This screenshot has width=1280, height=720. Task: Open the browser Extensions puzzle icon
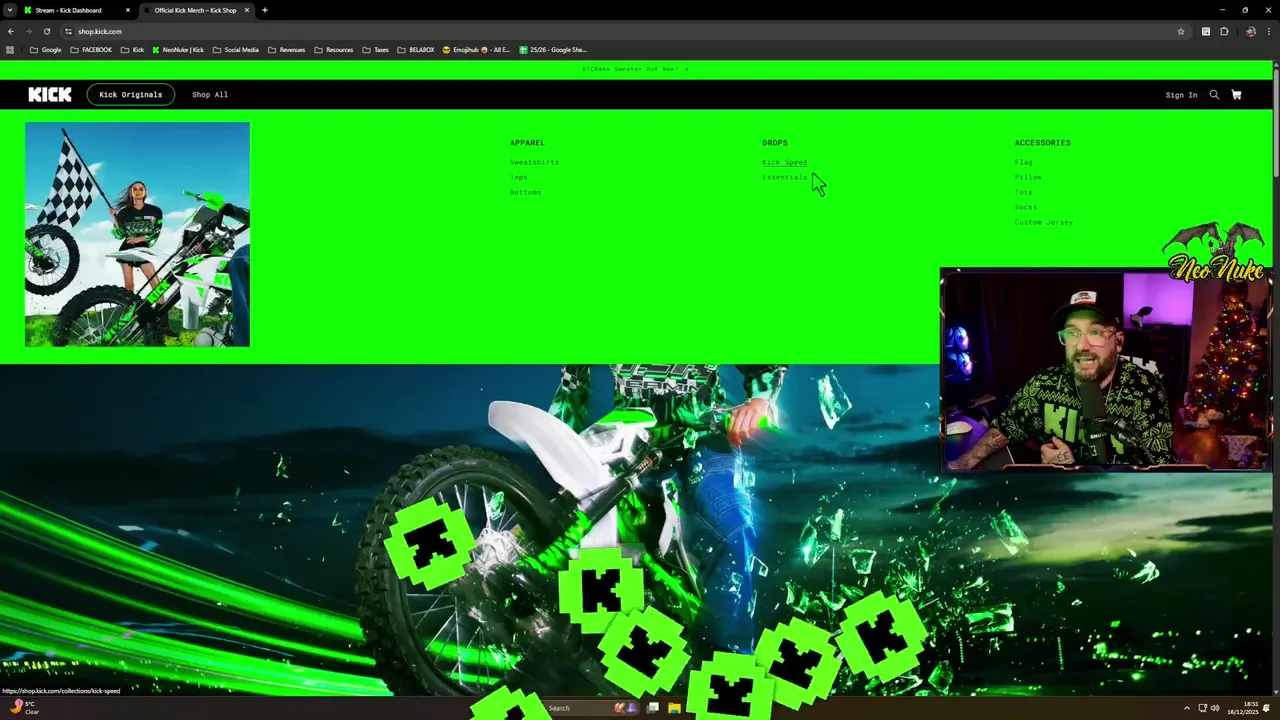pos(1224,31)
